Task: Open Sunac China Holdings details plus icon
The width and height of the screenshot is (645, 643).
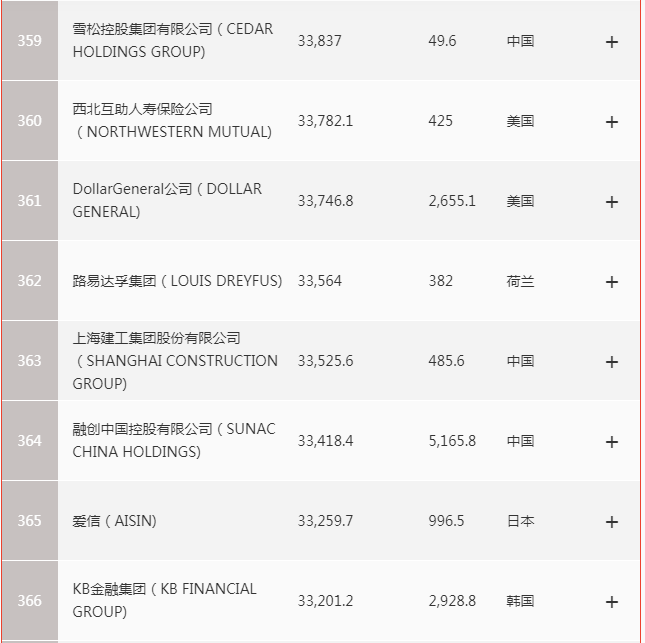Action: pos(612,441)
